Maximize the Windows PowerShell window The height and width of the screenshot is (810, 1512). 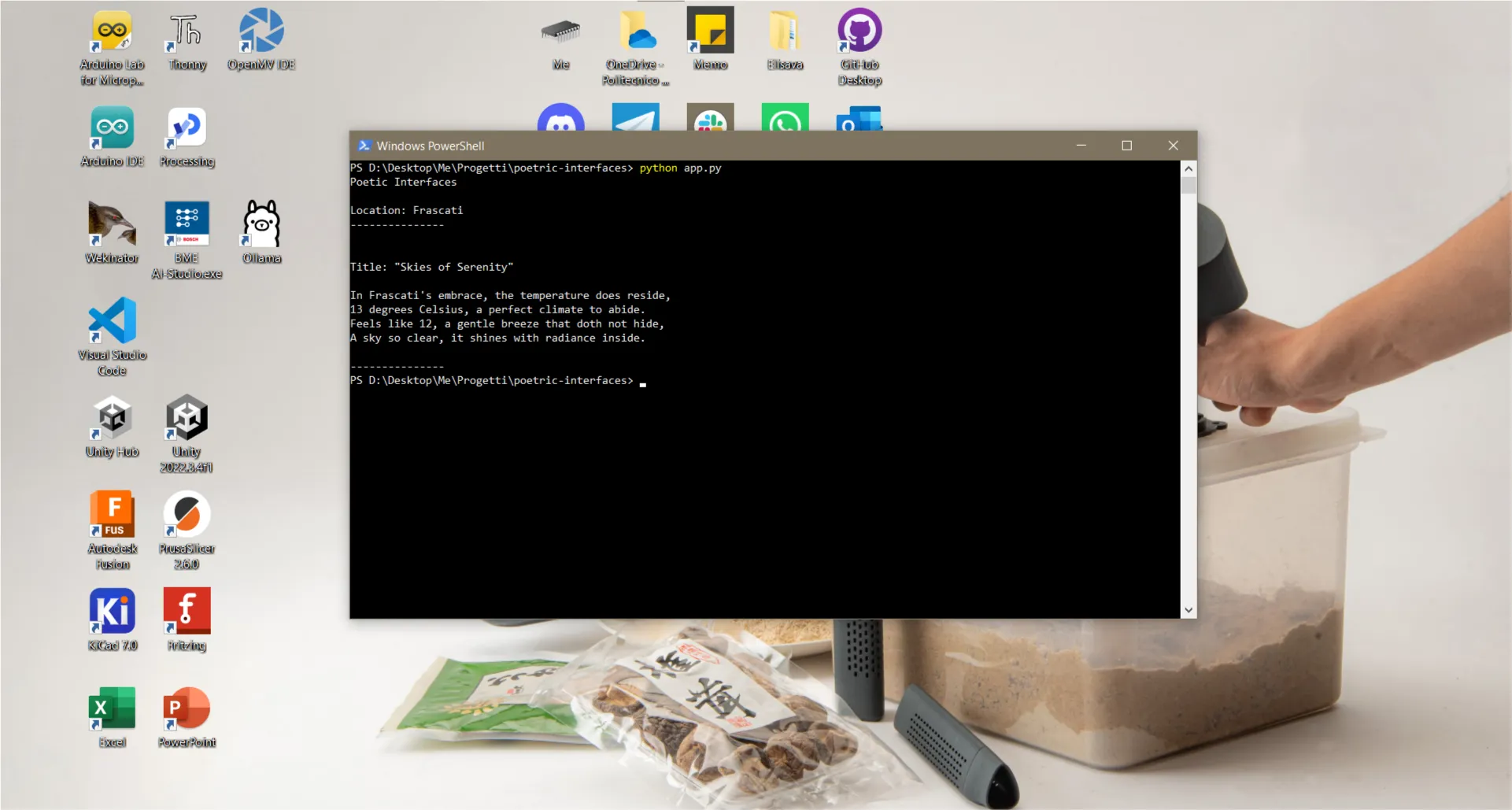tap(1126, 146)
